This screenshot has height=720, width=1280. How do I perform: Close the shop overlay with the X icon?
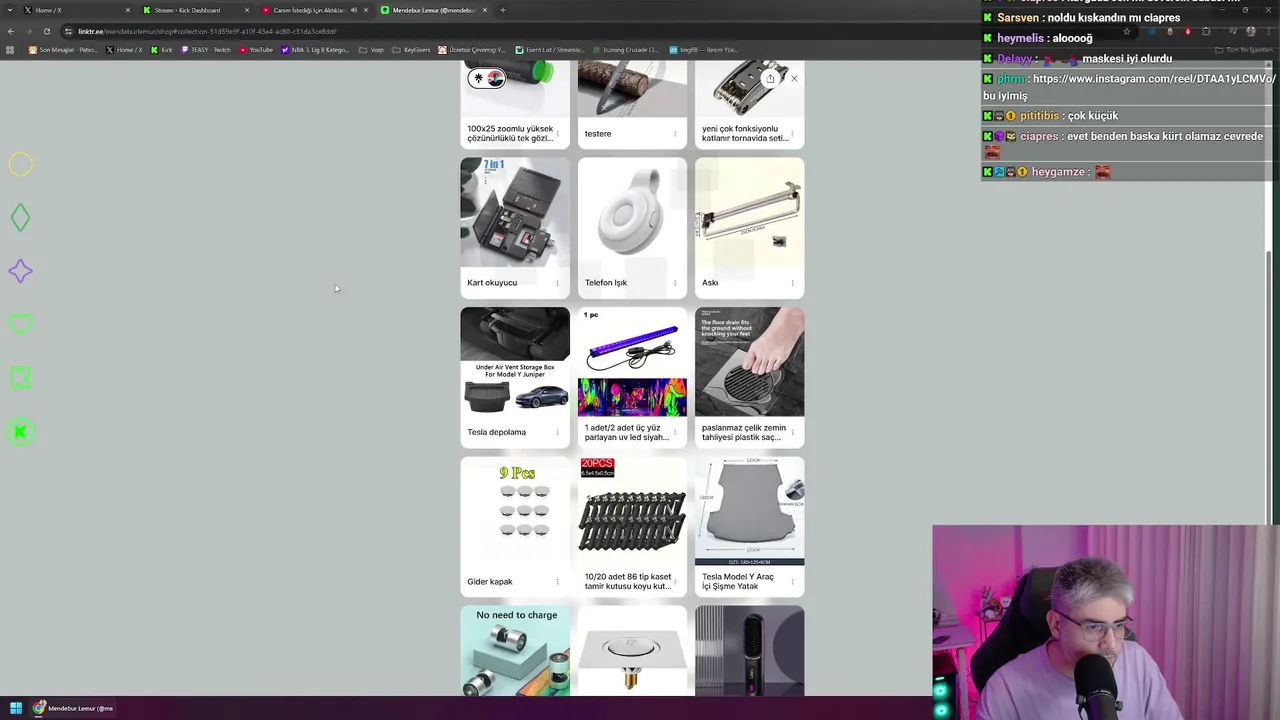tap(794, 78)
